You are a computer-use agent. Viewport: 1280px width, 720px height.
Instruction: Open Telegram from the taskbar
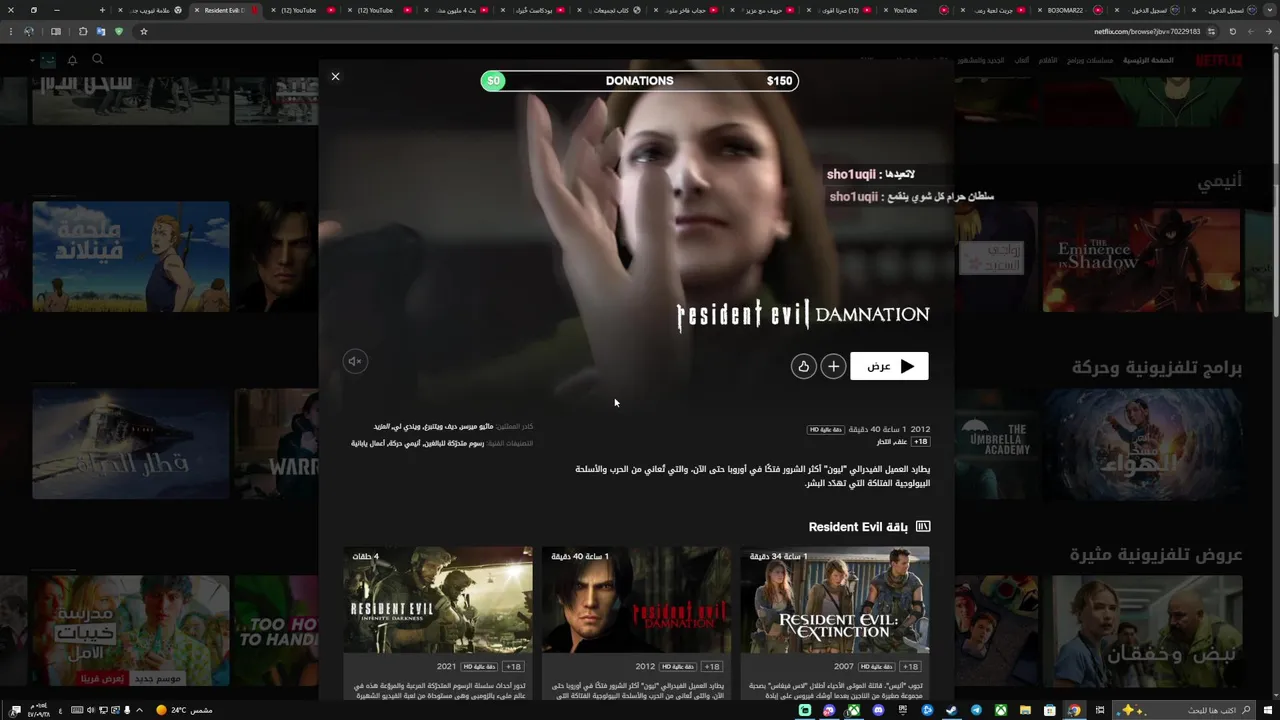click(976, 710)
